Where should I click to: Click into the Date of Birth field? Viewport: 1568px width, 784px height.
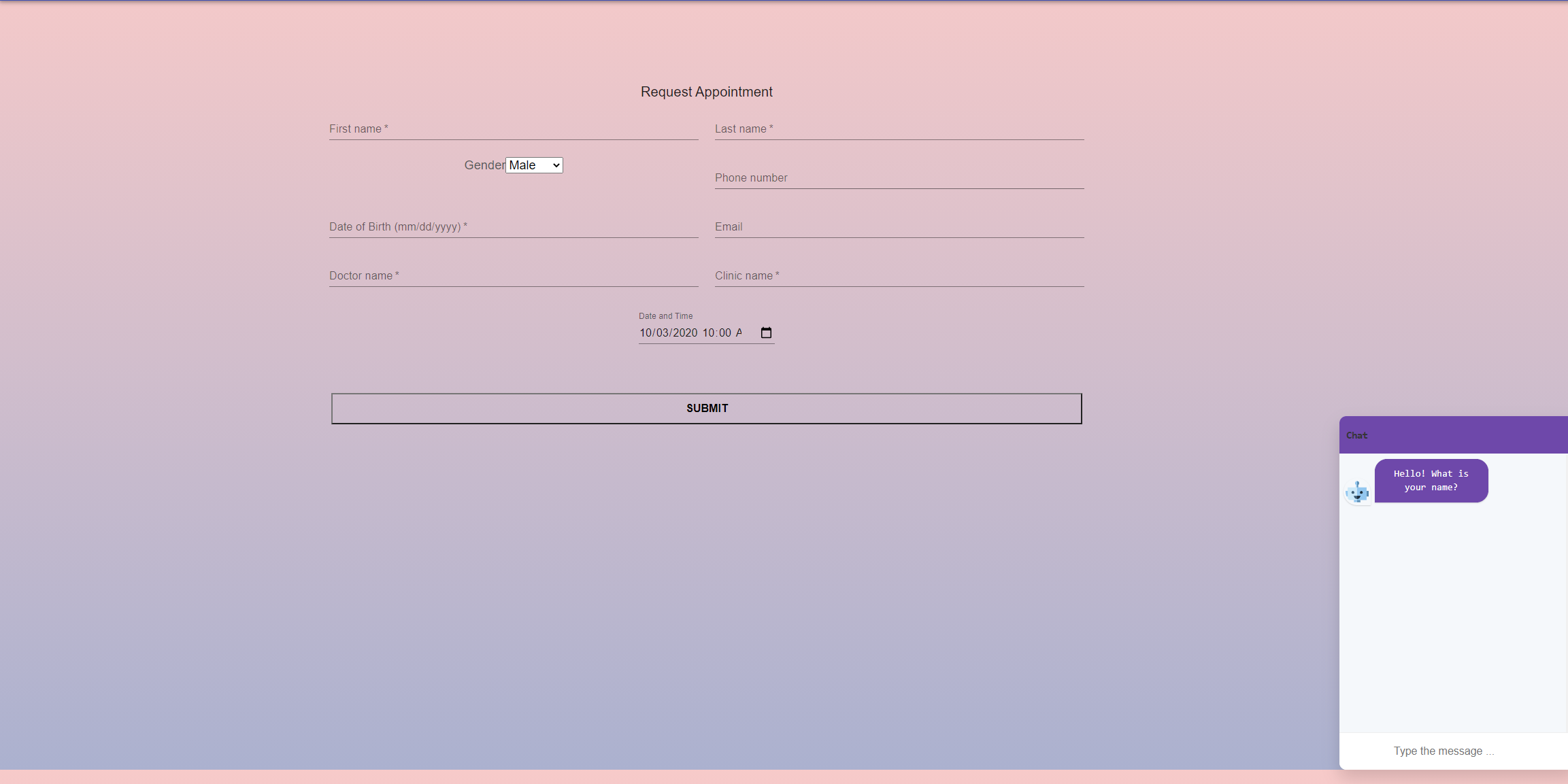(x=513, y=226)
